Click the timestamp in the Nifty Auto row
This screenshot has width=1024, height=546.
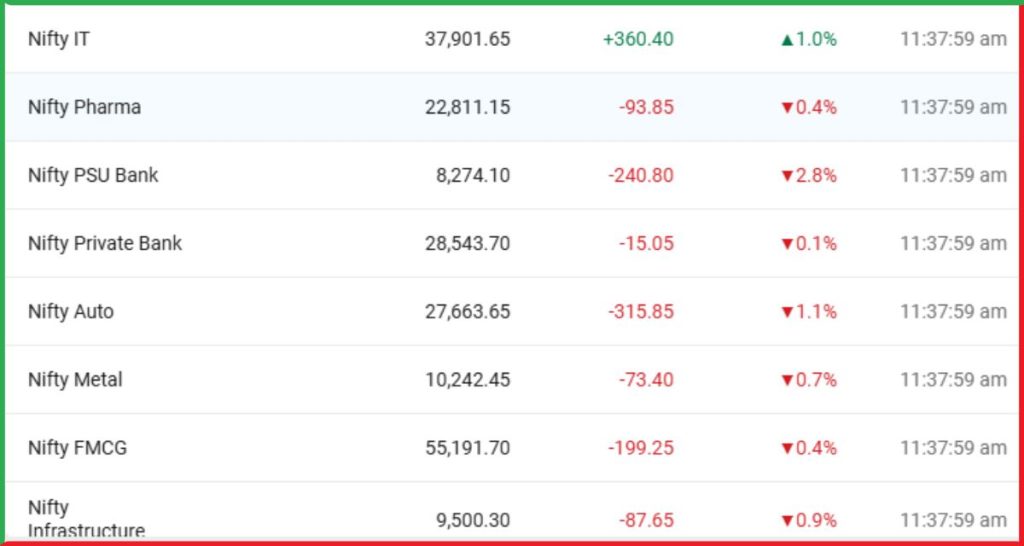click(x=953, y=311)
